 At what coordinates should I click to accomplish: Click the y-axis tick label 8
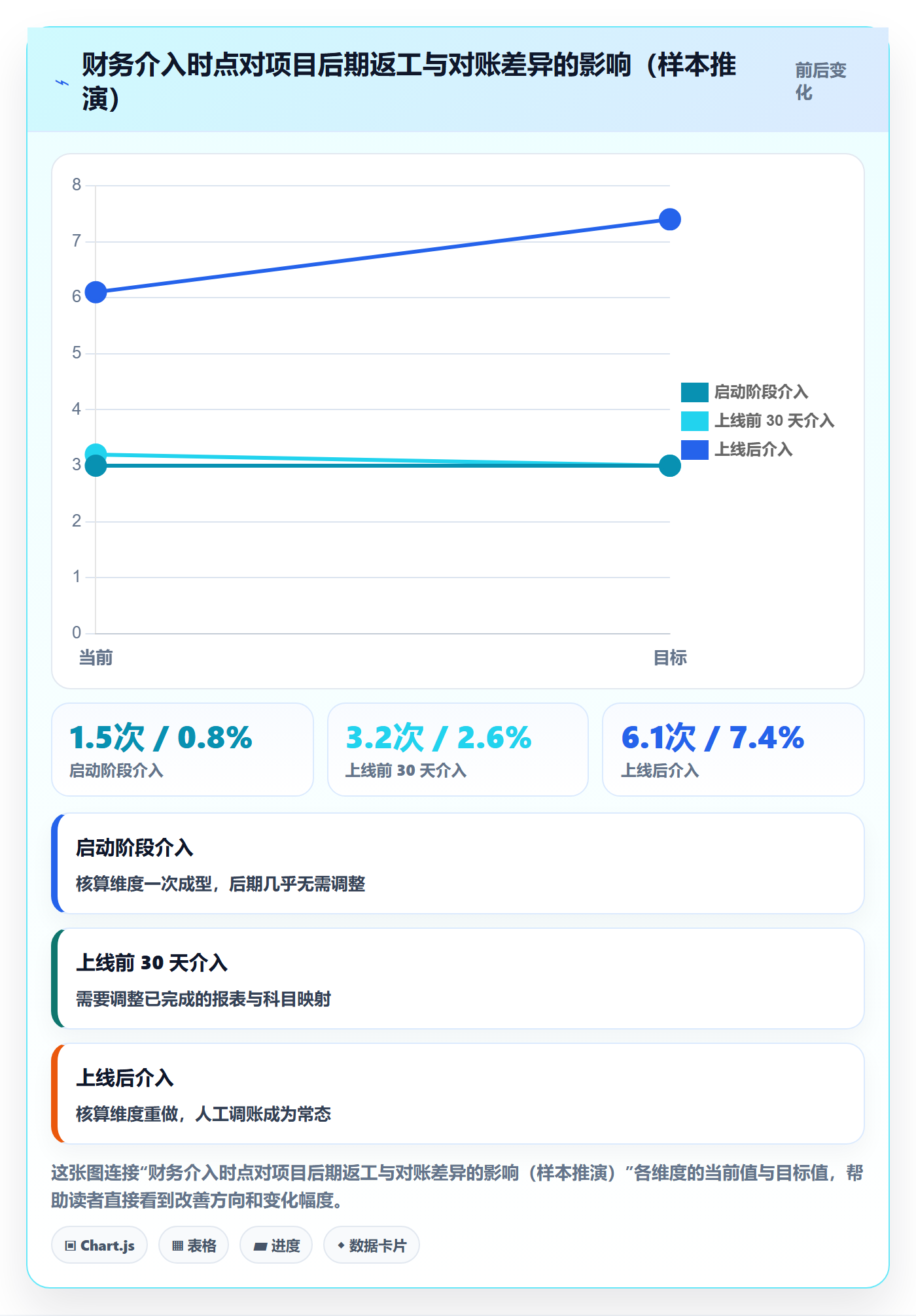tap(77, 185)
